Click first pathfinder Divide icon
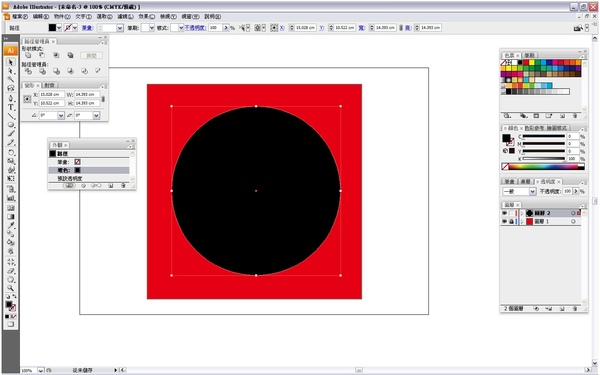Viewport: 600px width, 375px height. pos(28,71)
